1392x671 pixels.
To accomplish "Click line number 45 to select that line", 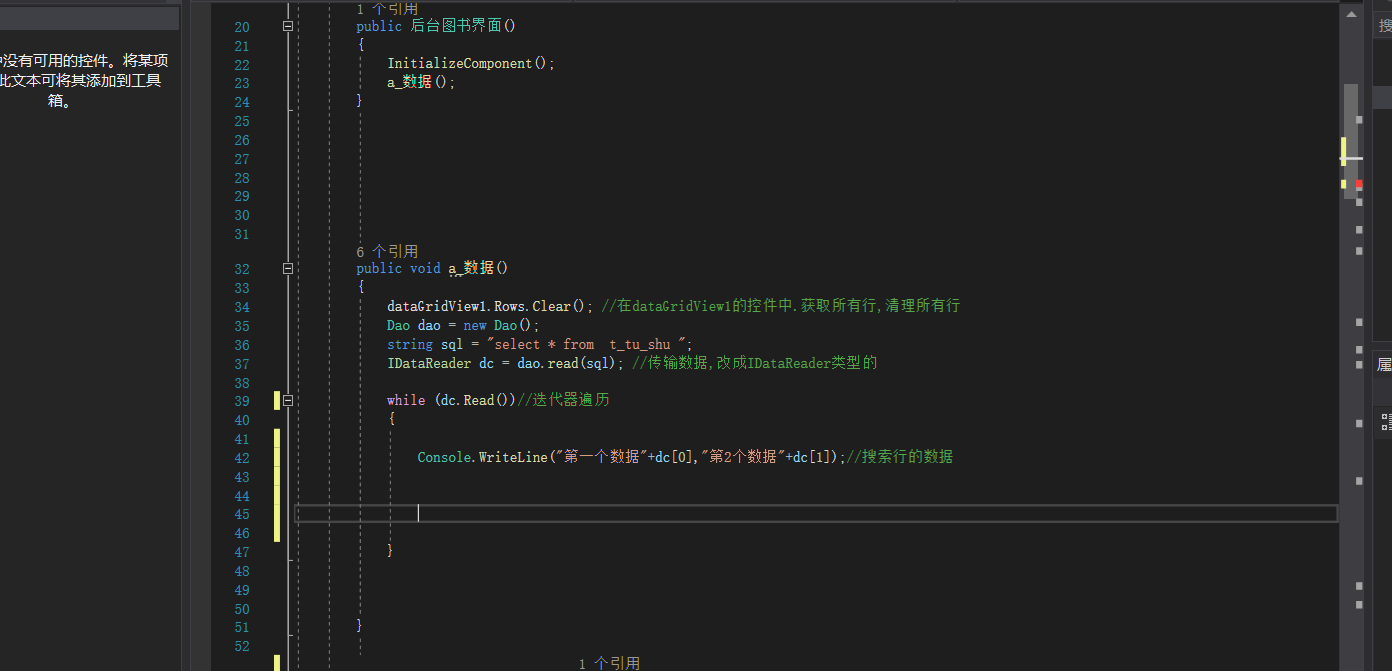I will [241, 513].
